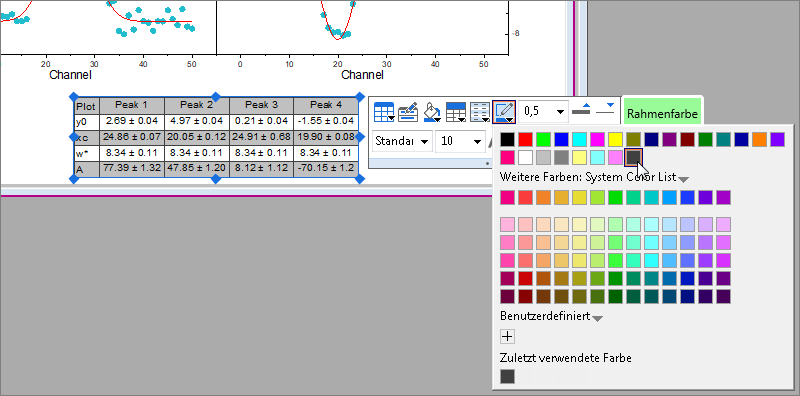The height and width of the screenshot is (396, 800).
Task: Open the table borders icon in mini toolbar
Action: coord(384,112)
